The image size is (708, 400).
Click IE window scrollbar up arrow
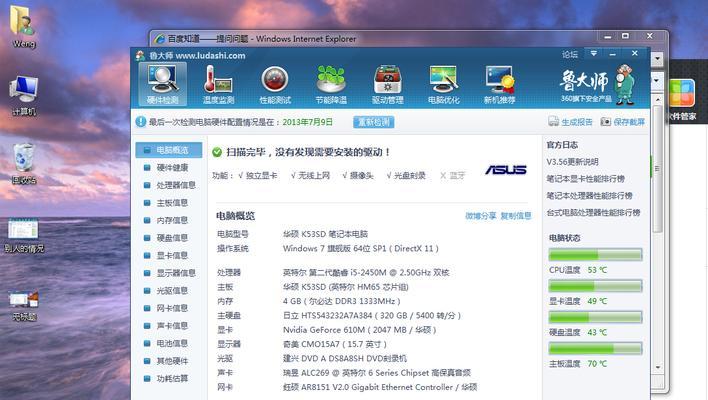point(657,99)
